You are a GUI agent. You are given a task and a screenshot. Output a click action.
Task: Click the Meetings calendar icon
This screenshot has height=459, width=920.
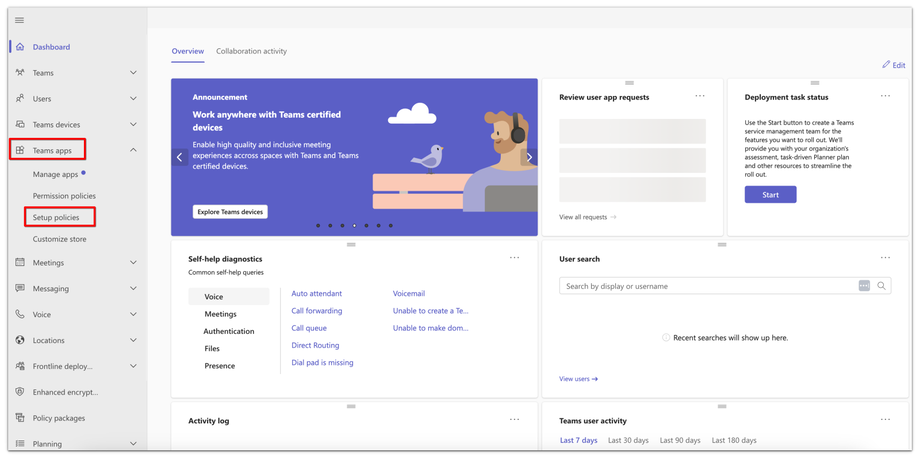coord(20,262)
